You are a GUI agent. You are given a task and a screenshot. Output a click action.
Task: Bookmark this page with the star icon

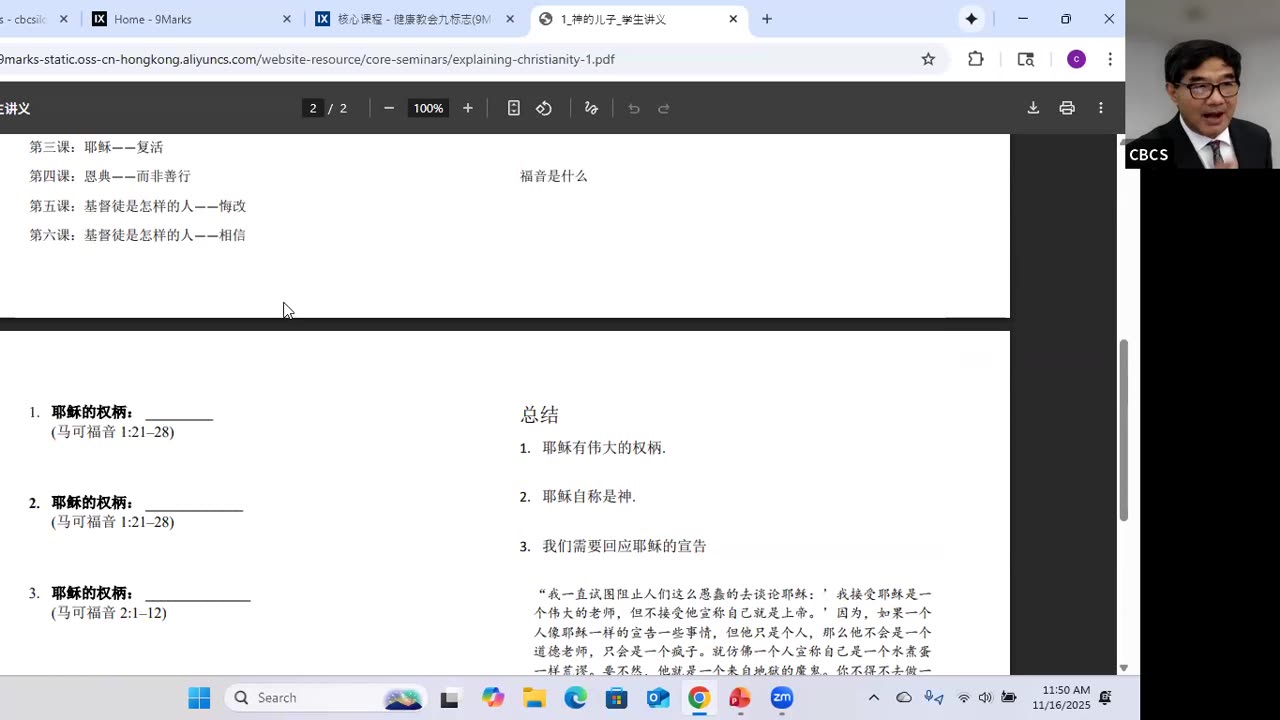coord(928,59)
